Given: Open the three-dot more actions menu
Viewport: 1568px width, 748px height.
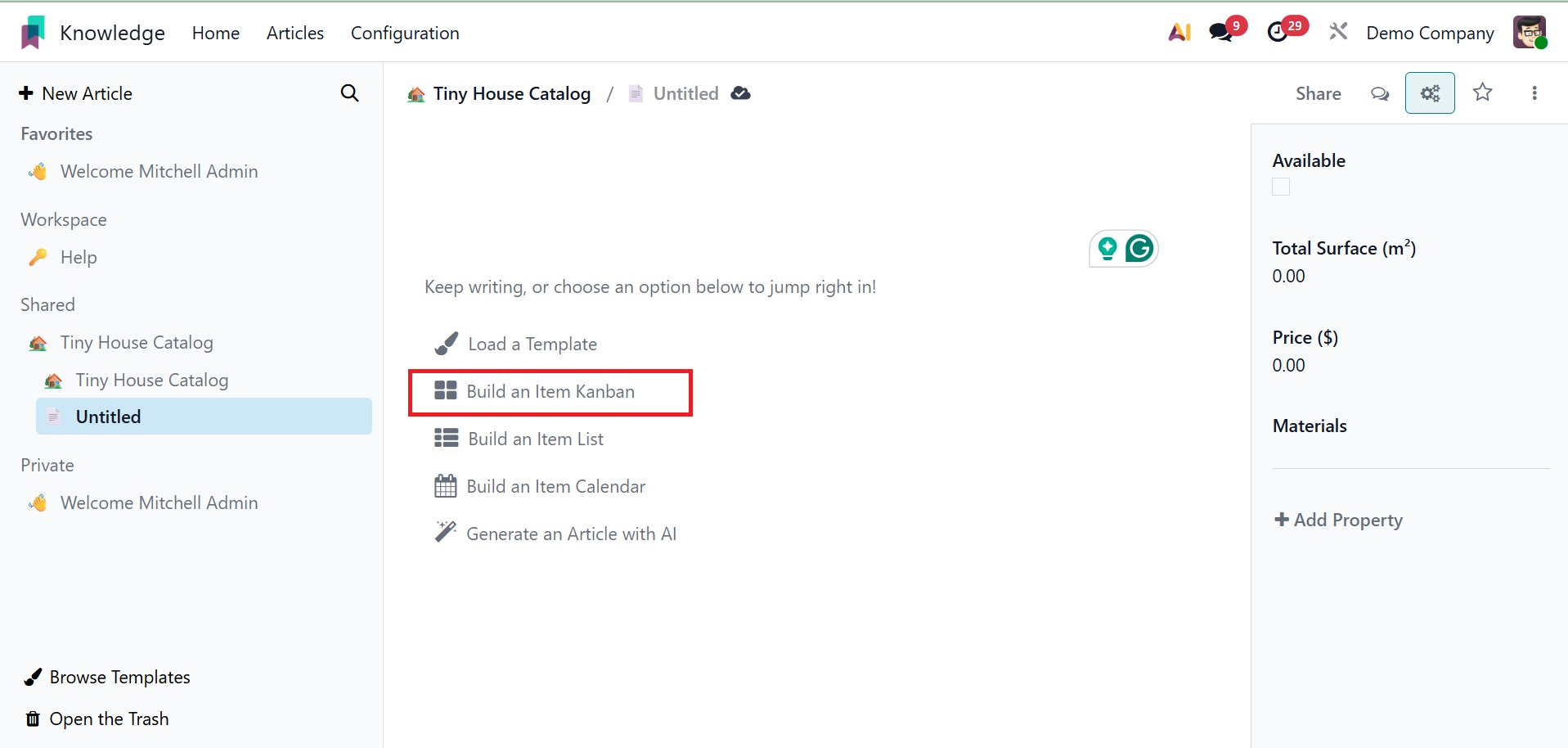Looking at the screenshot, I should pyautogui.click(x=1534, y=93).
